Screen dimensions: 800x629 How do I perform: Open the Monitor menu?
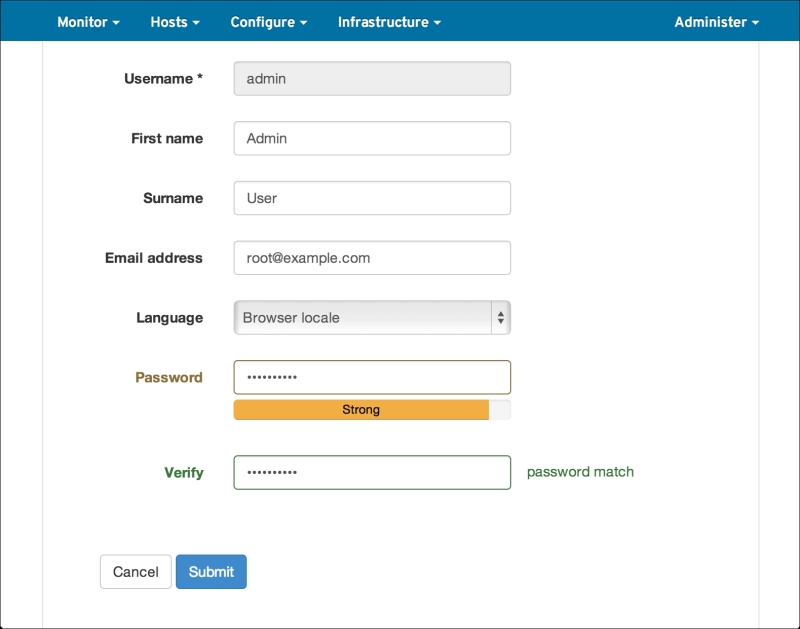88,22
